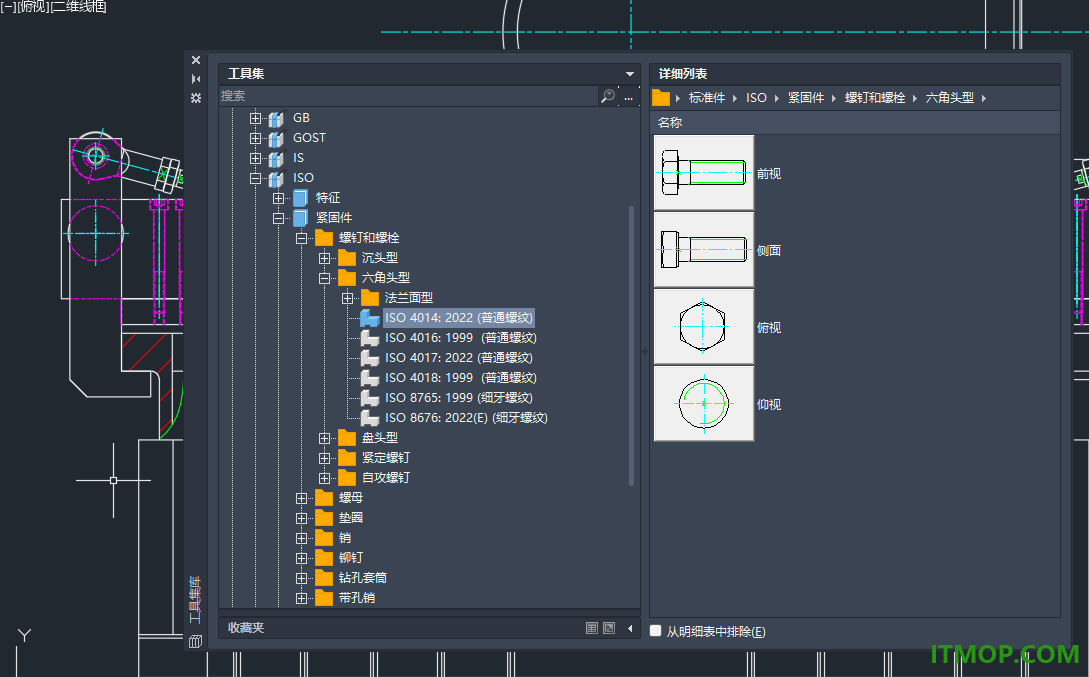Select the 带孔销 folder

(356, 598)
